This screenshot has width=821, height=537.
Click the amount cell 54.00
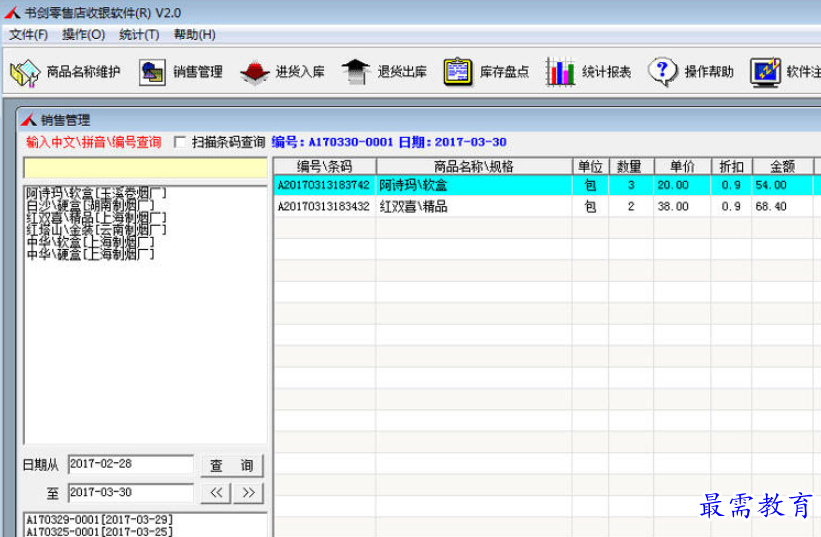tap(782, 185)
